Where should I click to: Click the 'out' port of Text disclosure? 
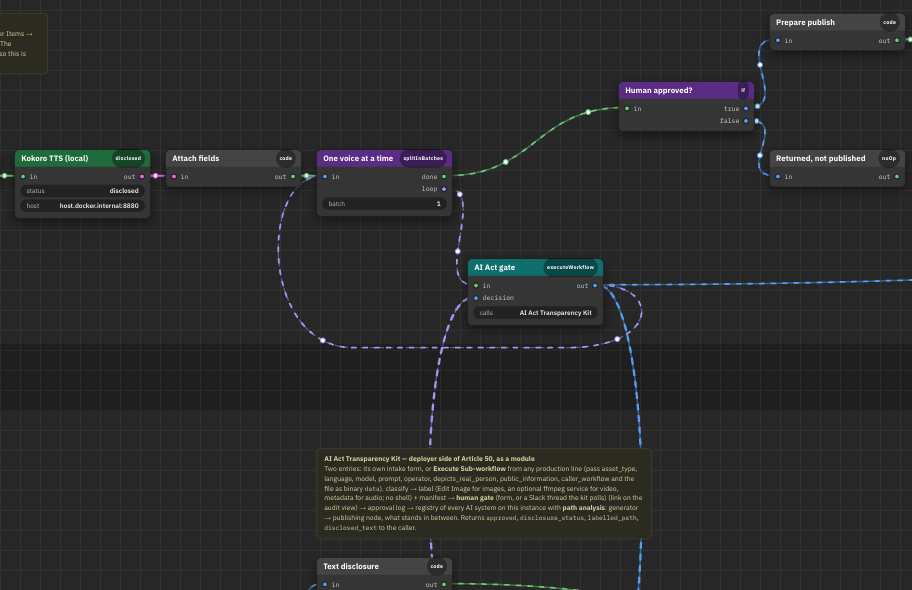[x=444, y=584]
